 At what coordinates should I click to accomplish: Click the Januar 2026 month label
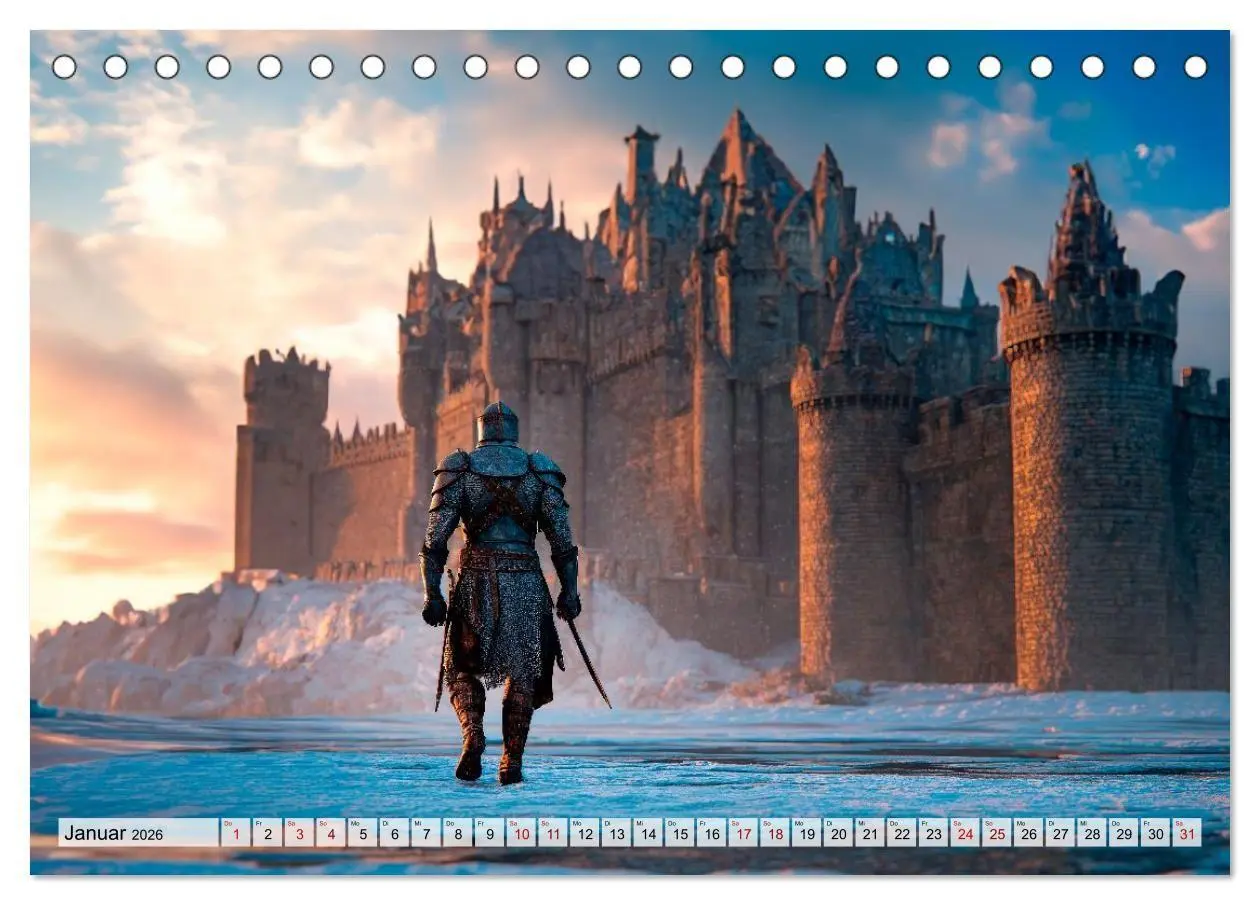coord(113,833)
